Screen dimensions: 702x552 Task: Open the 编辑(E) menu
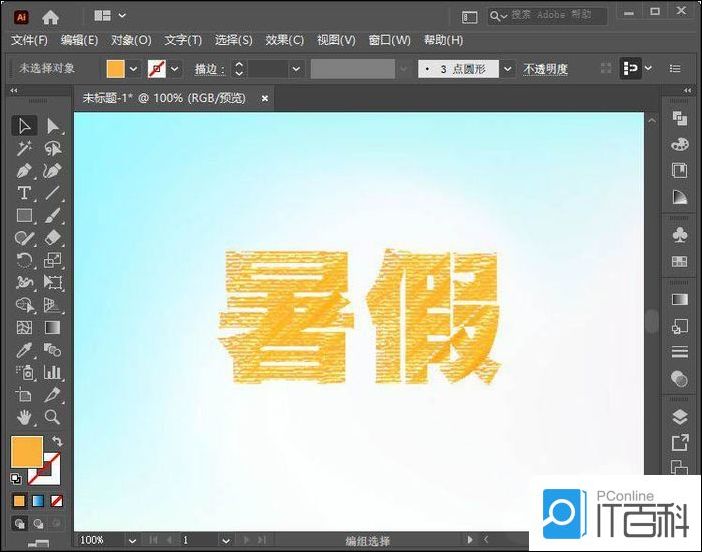tap(79, 40)
